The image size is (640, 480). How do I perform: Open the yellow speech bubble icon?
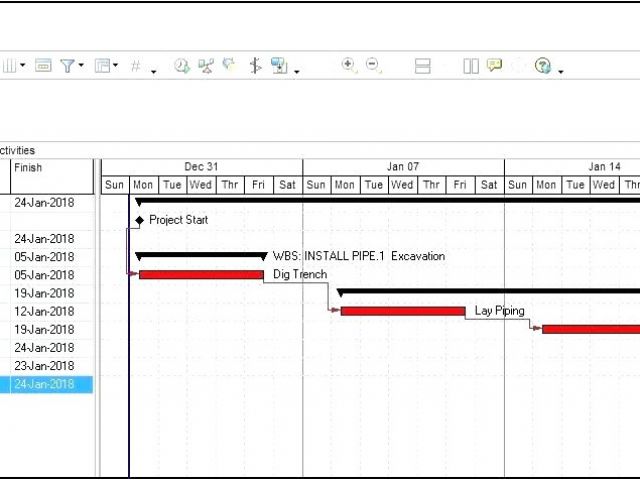[x=494, y=66]
